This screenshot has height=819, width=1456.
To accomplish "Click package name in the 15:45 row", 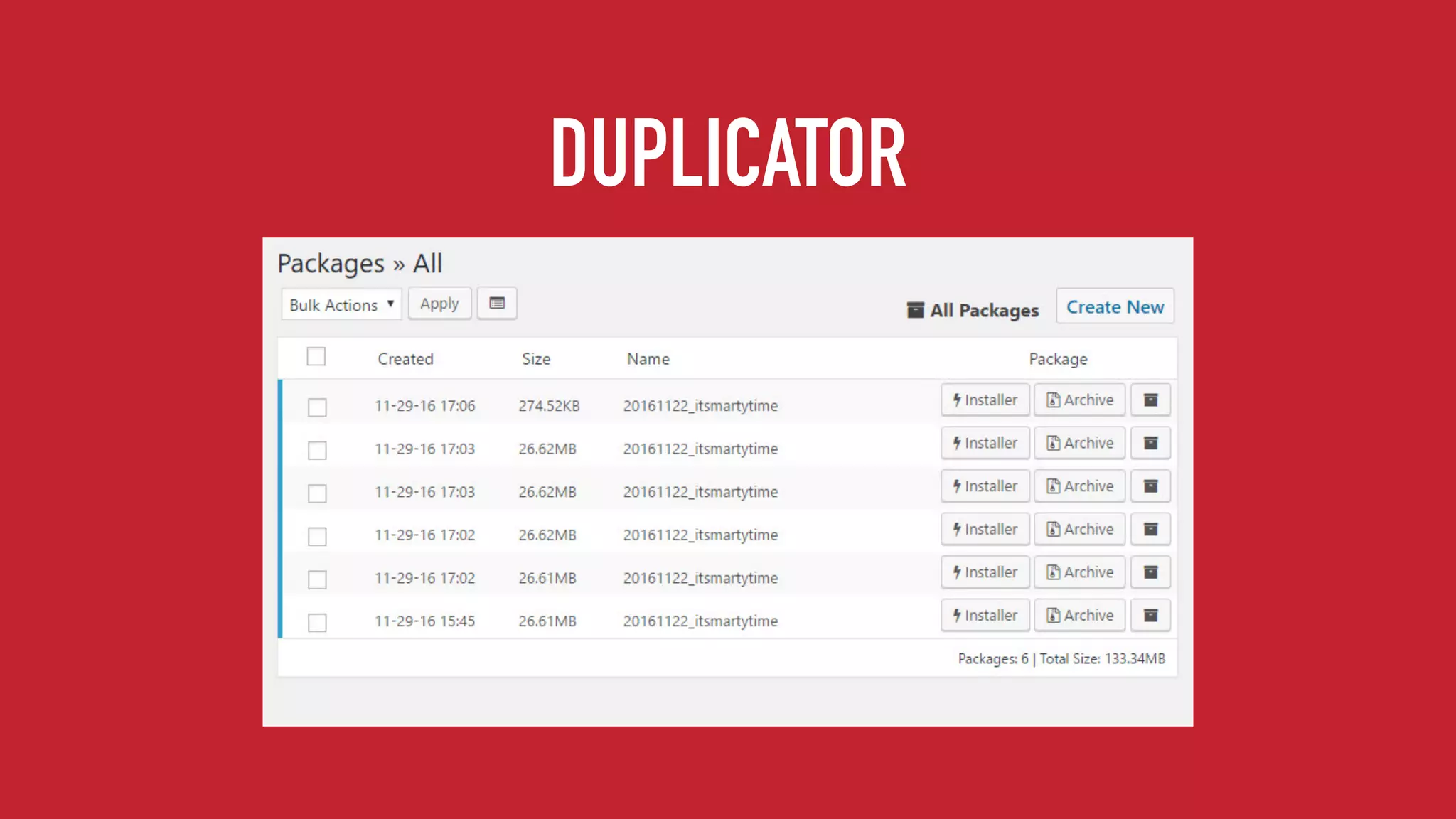I will [700, 621].
